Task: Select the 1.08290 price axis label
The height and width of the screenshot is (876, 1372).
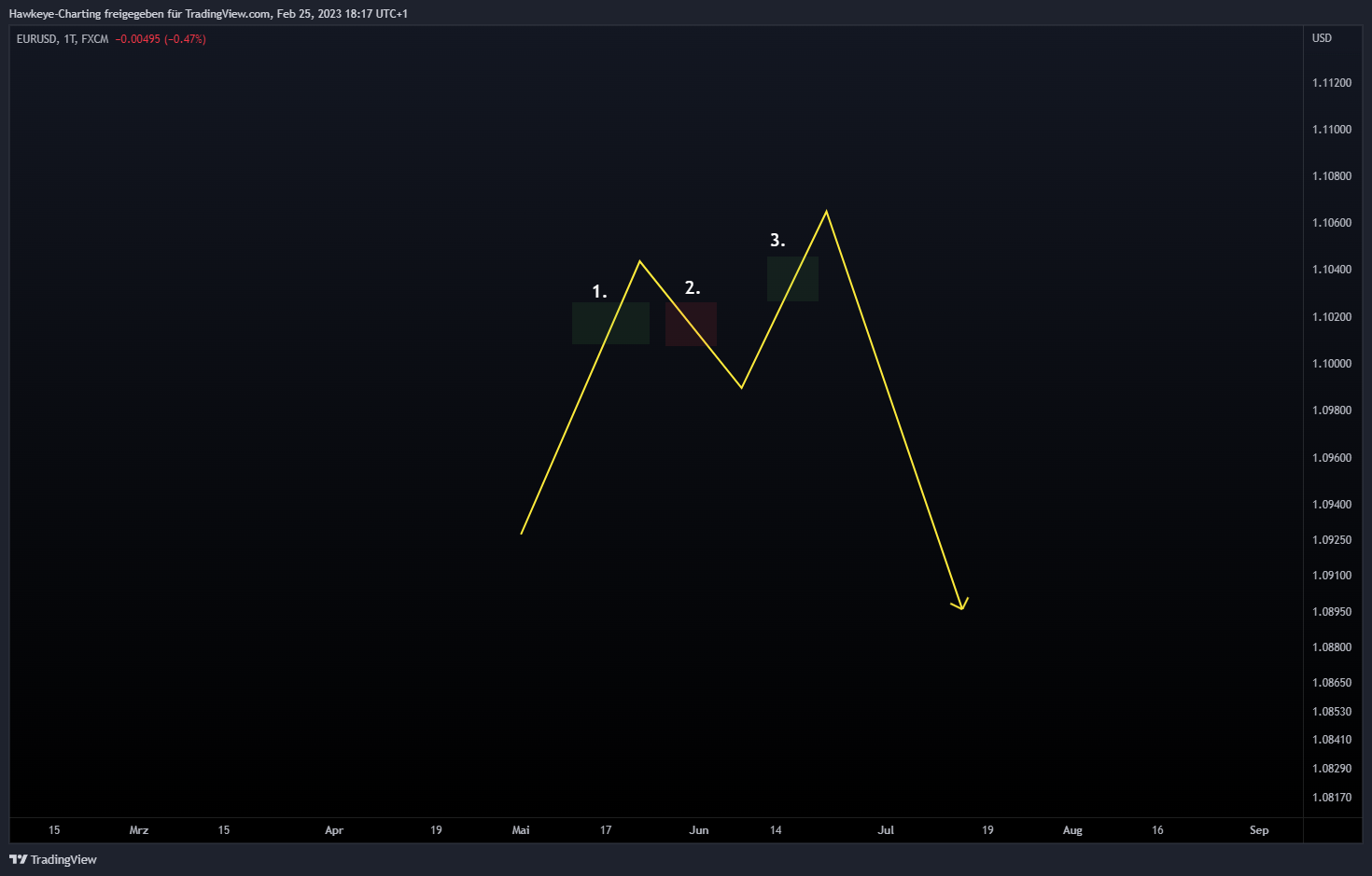Action: pyautogui.click(x=1332, y=769)
